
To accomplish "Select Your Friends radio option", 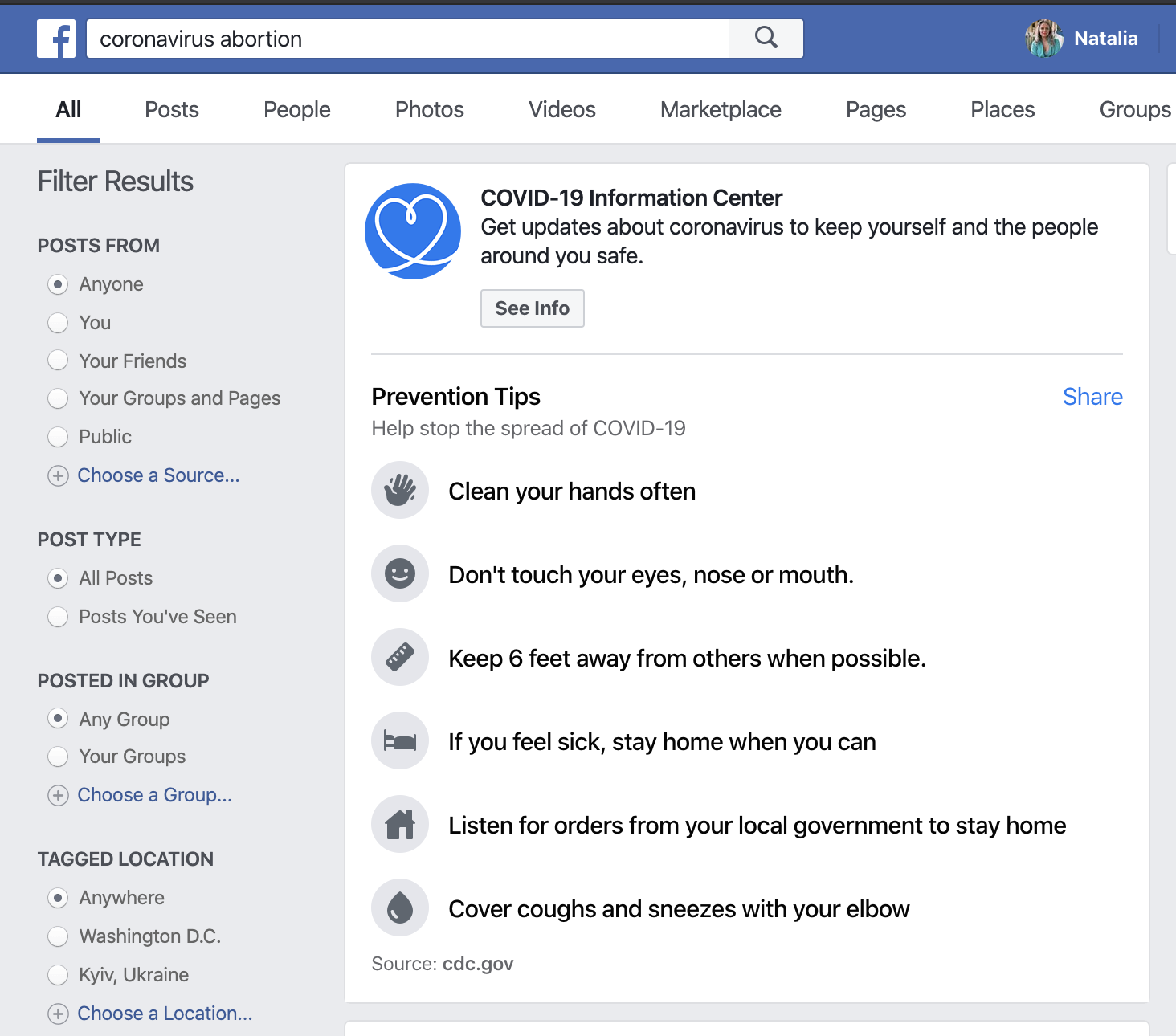I will point(58,360).
